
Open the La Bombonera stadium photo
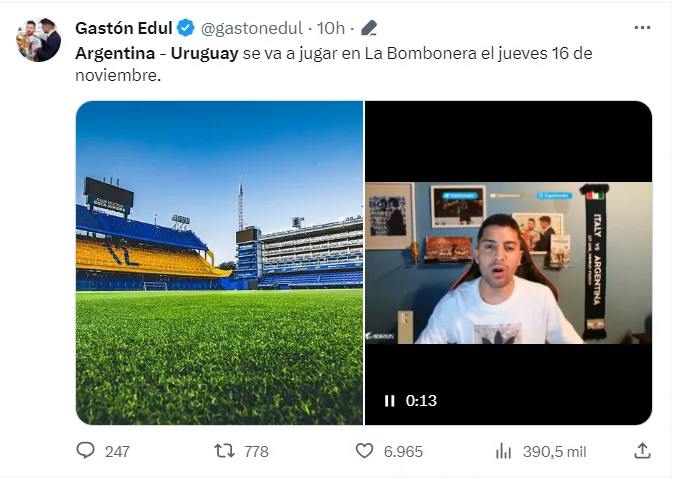click(x=219, y=262)
